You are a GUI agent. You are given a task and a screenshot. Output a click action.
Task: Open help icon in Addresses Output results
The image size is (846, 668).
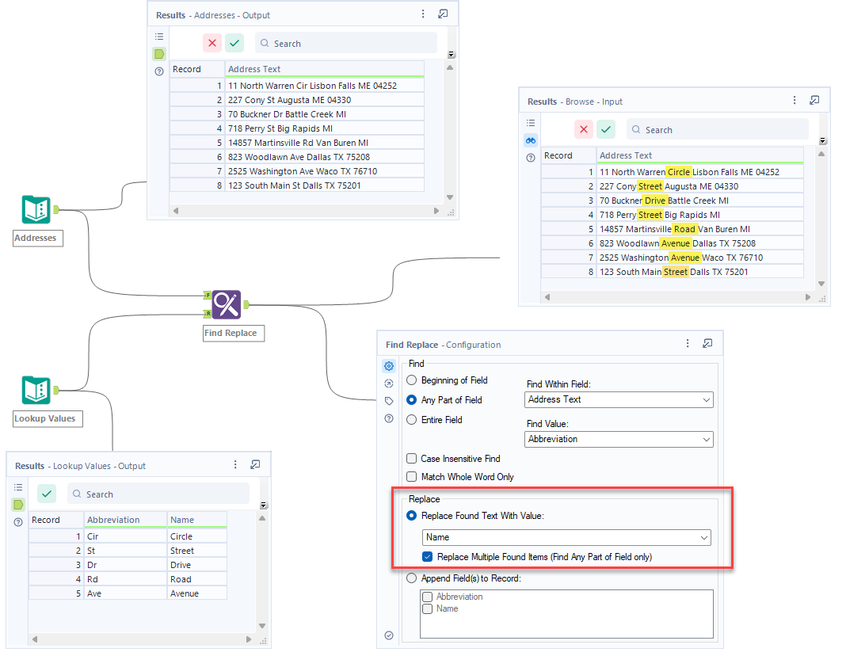(x=159, y=71)
